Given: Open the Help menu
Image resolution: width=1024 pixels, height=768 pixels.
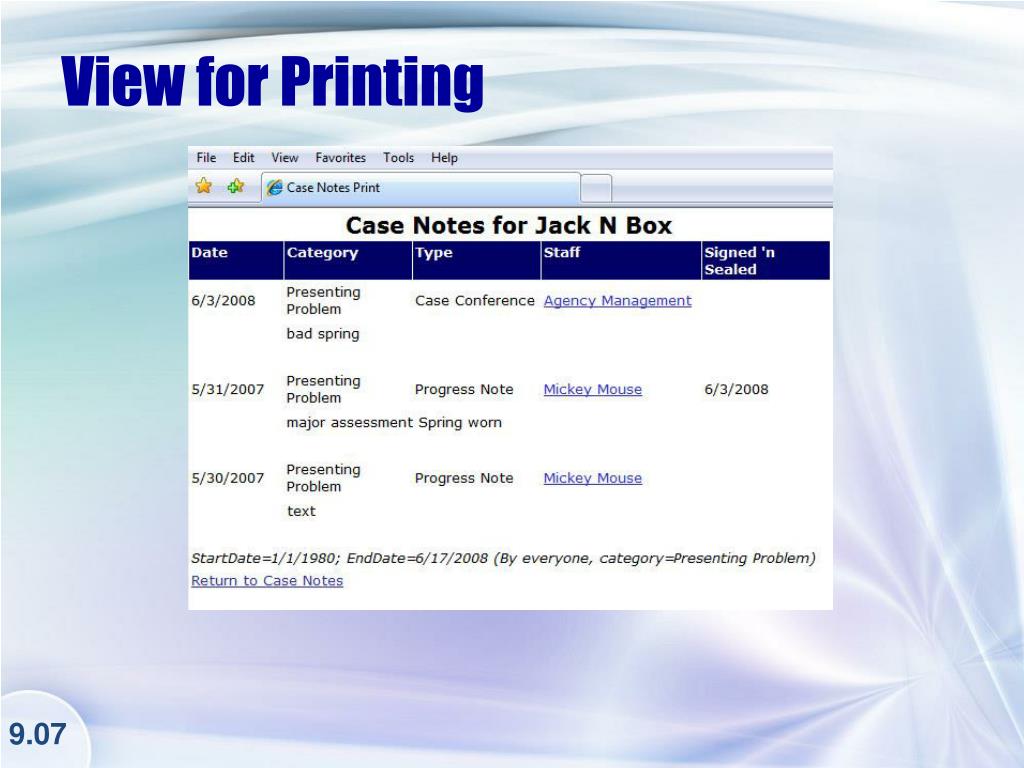Looking at the screenshot, I should pos(444,157).
